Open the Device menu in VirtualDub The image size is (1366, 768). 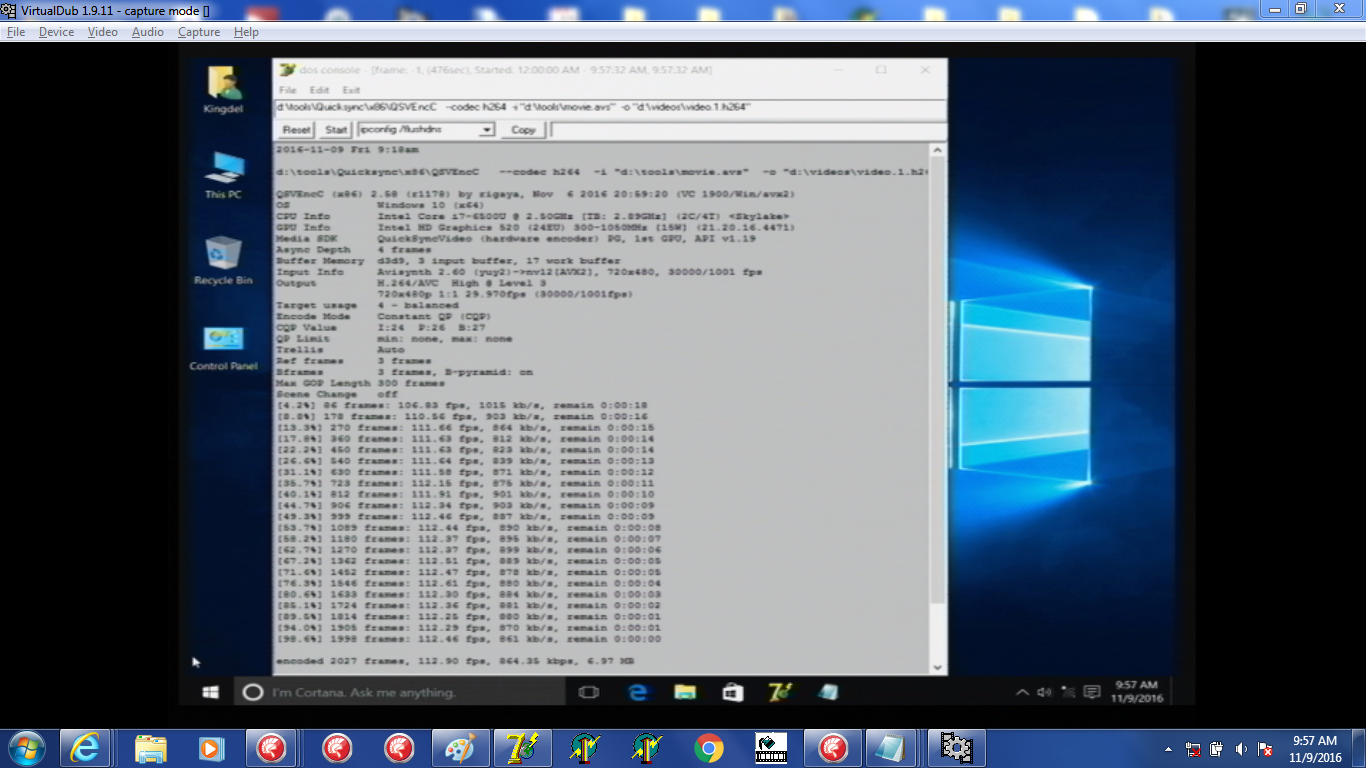pyautogui.click(x=56, y=32)
